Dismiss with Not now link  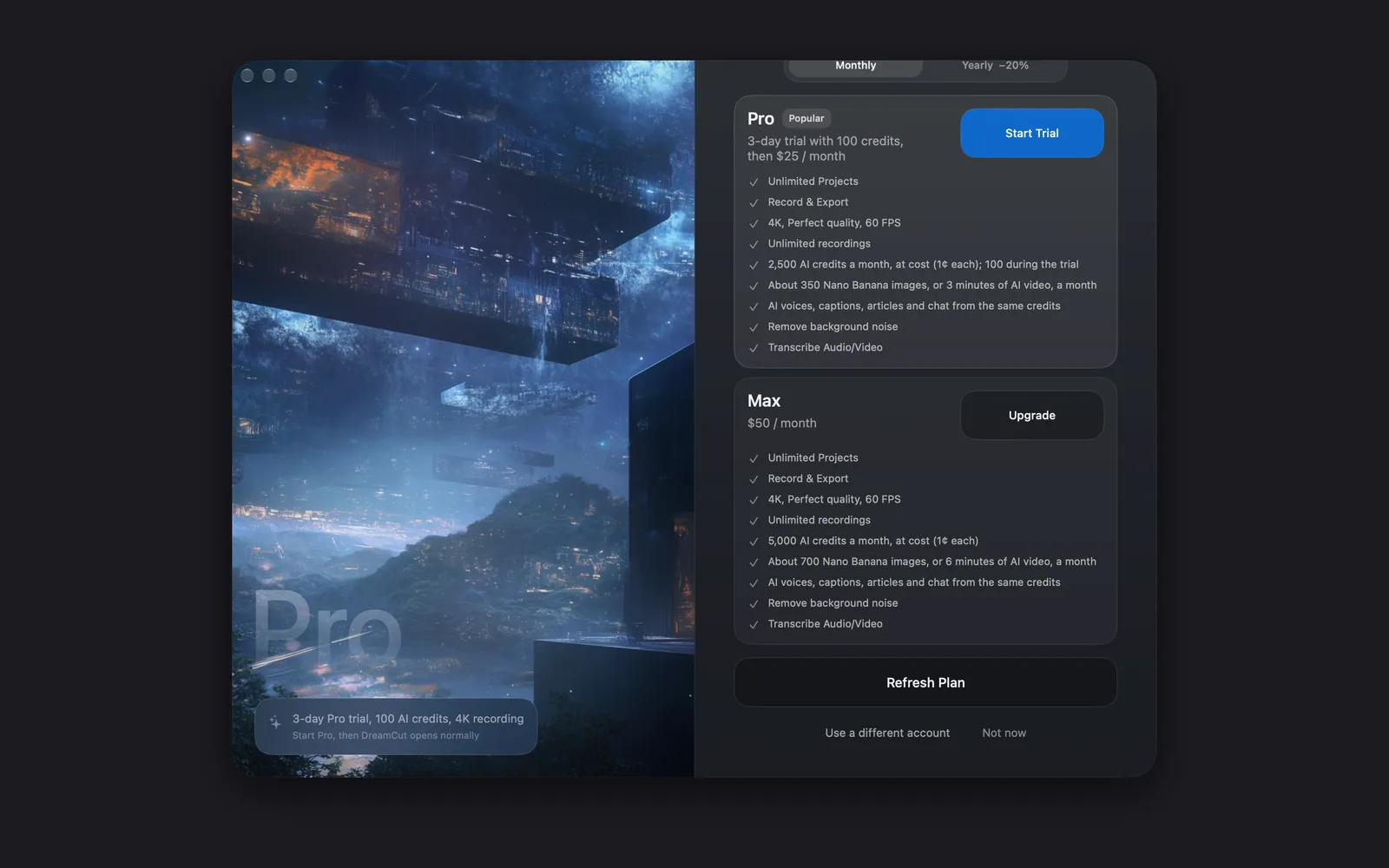(1004, 733)
